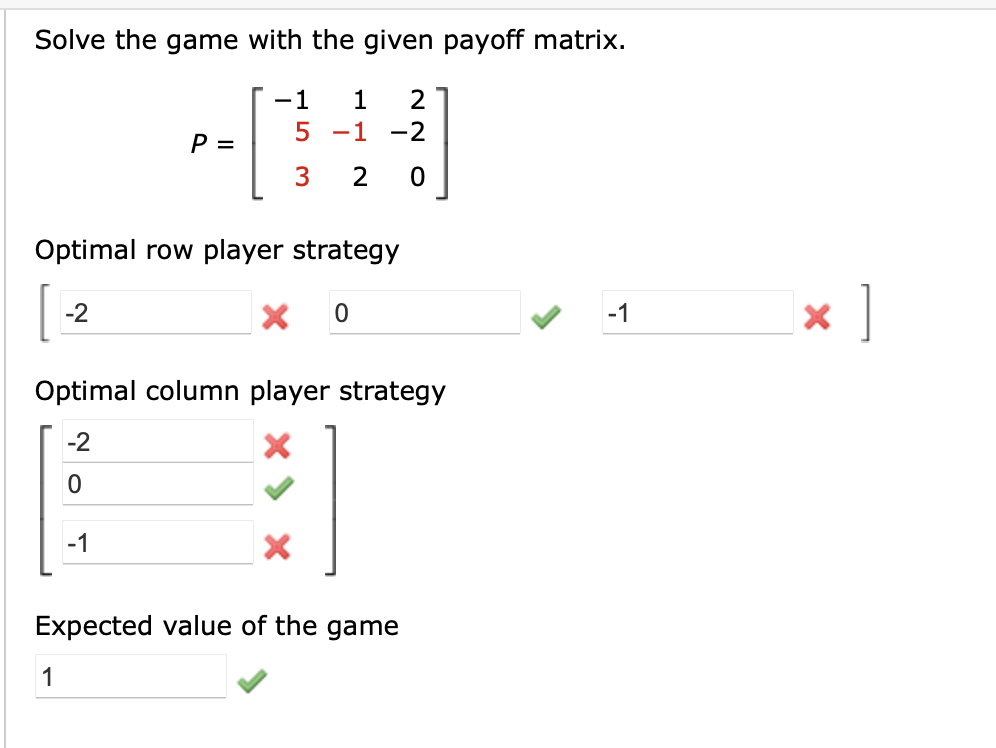The image size is (996, 748).
Task: Click the payoff matrix P
Action: coord(320,140)
